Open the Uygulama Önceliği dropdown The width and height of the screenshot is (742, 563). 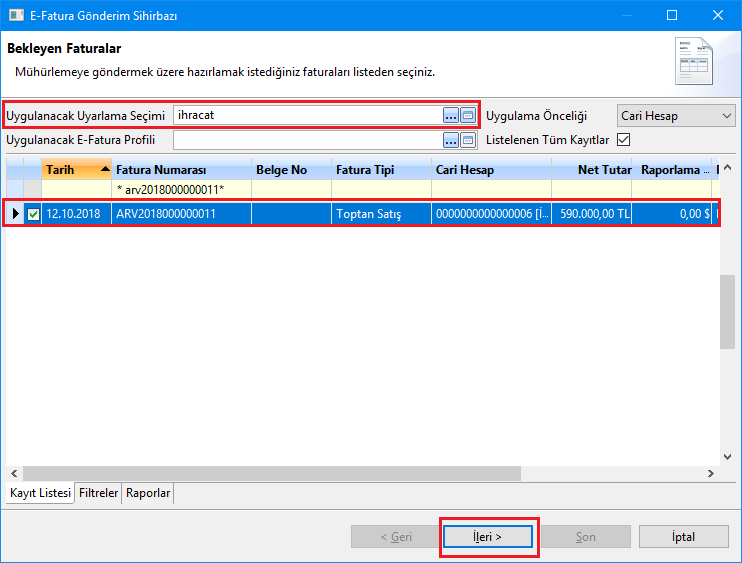[x=675, y=115]
